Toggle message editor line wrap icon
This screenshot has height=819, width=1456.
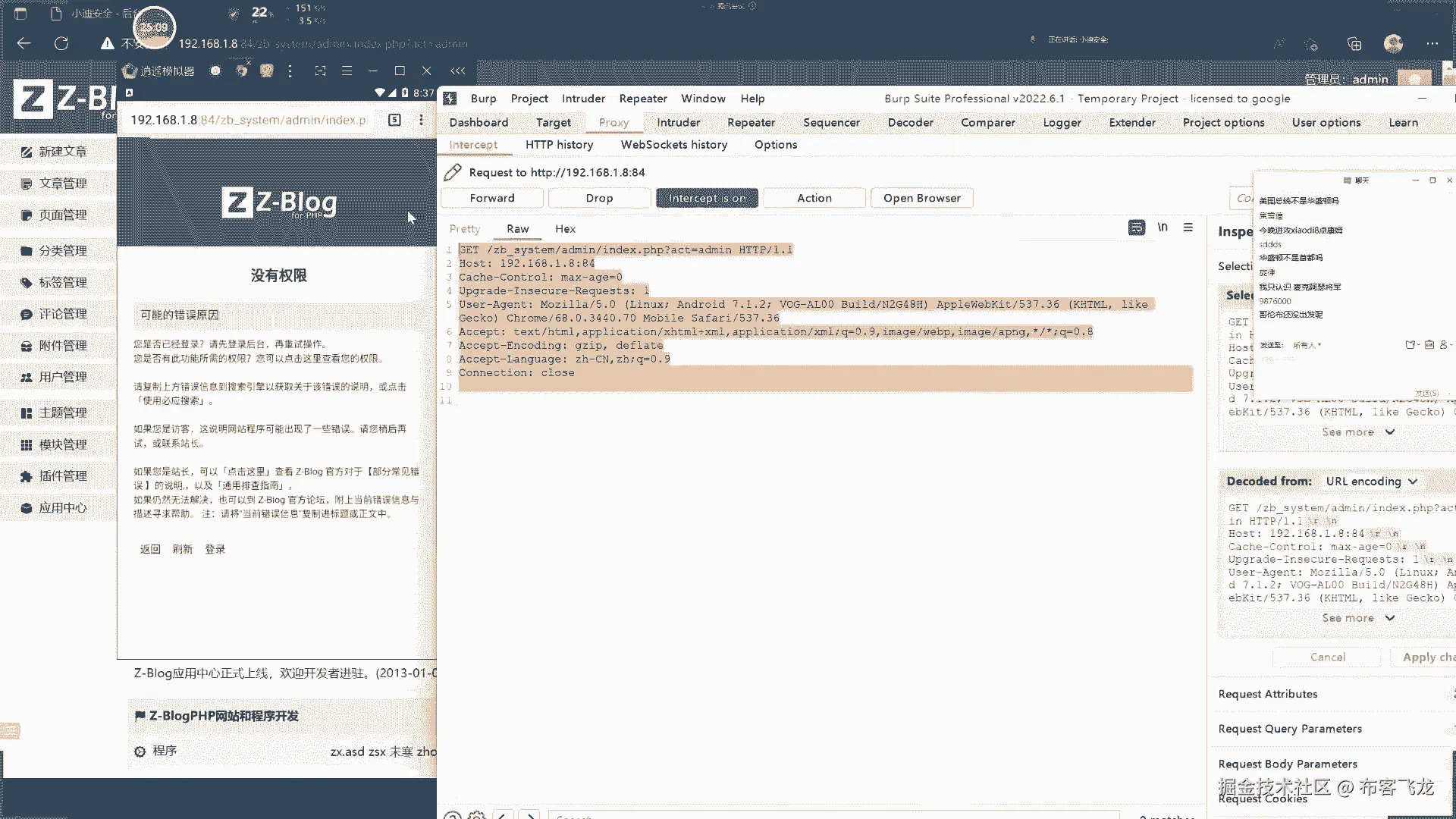1136,227
